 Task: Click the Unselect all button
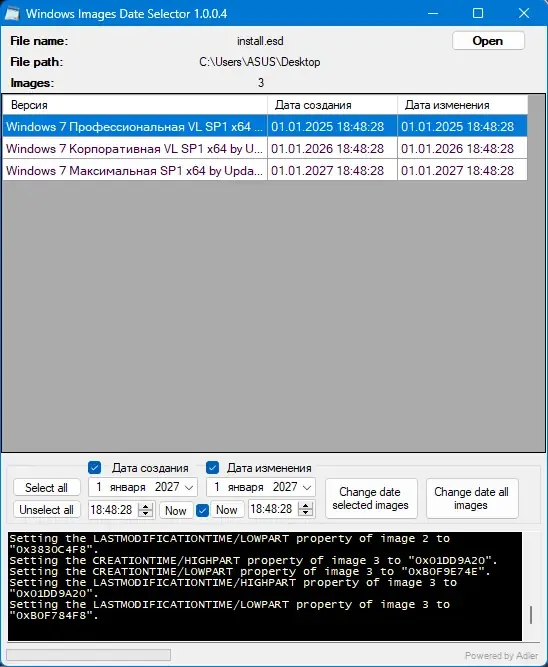[x=46, y=509]
